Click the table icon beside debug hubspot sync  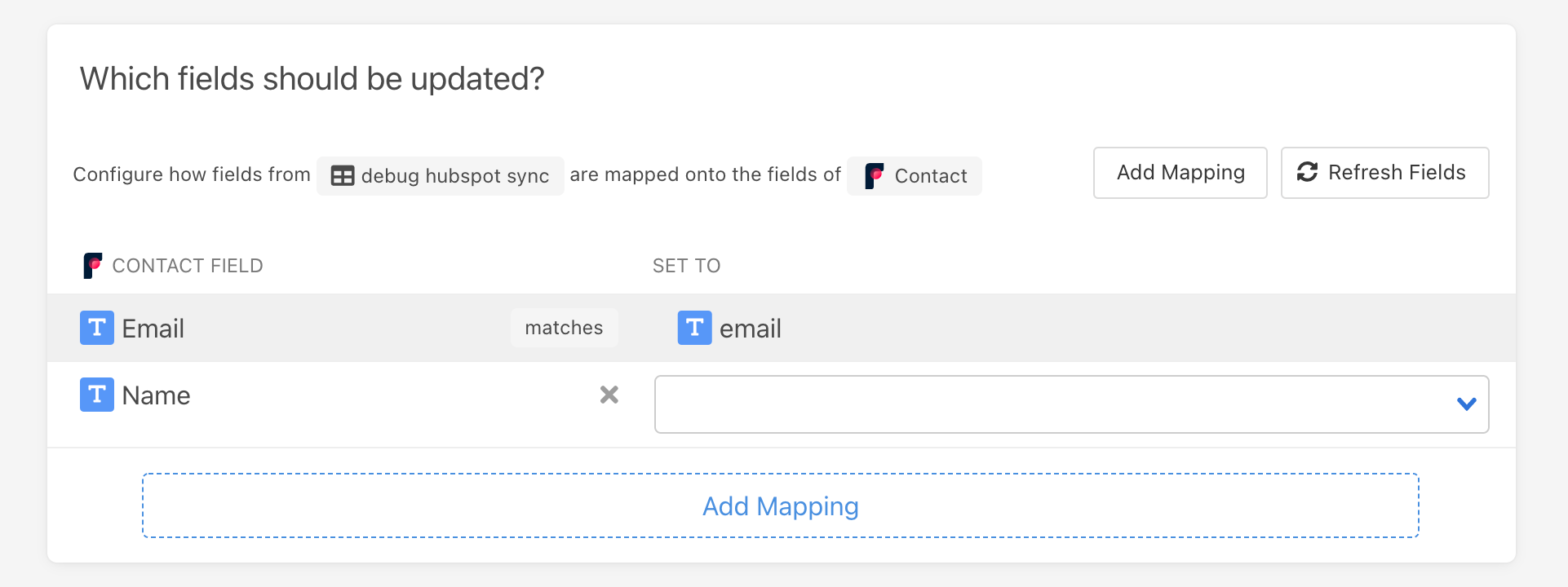[x=342, y=176]
